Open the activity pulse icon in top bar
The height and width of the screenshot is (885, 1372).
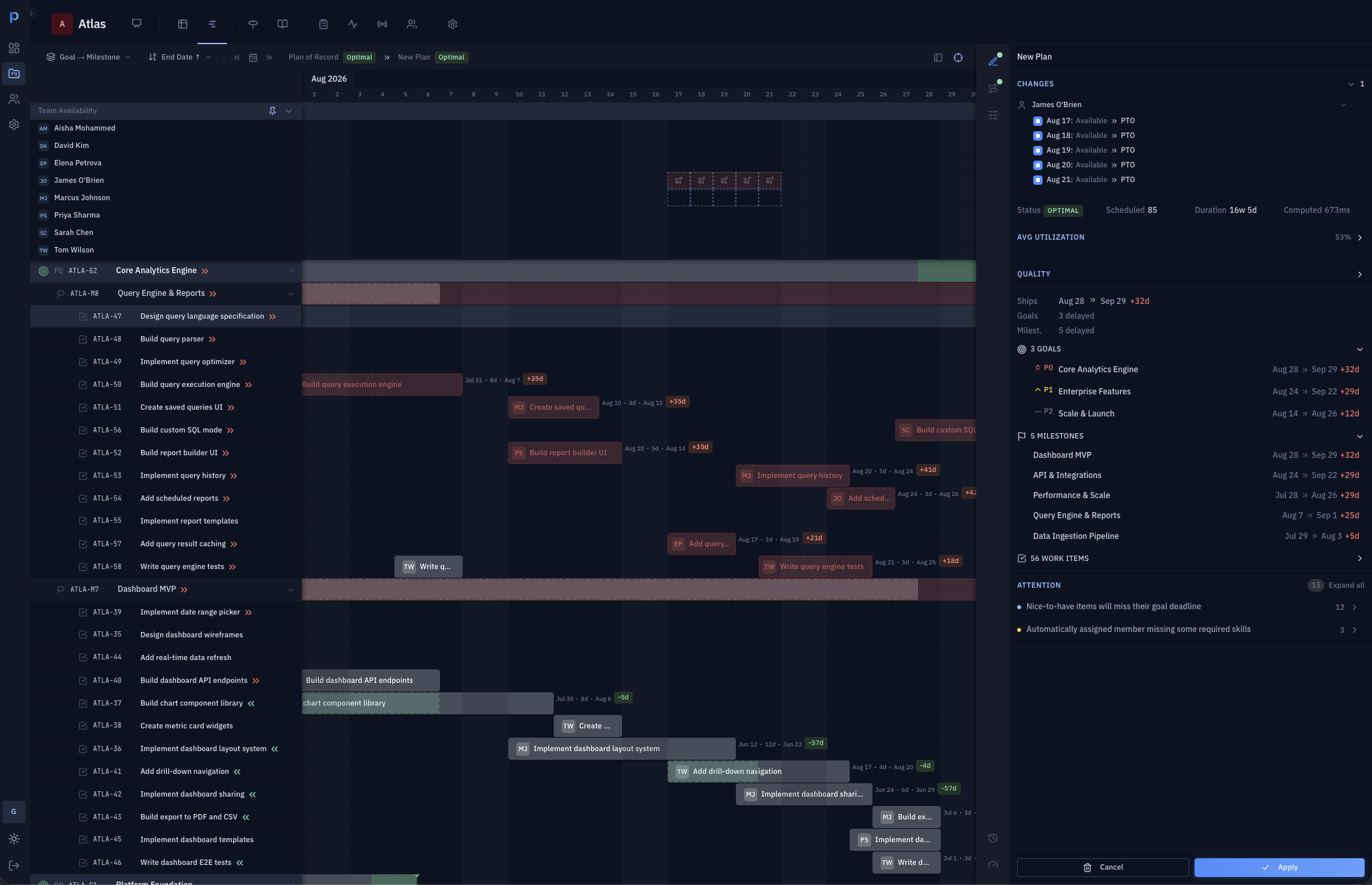click(x=353, y=23)
